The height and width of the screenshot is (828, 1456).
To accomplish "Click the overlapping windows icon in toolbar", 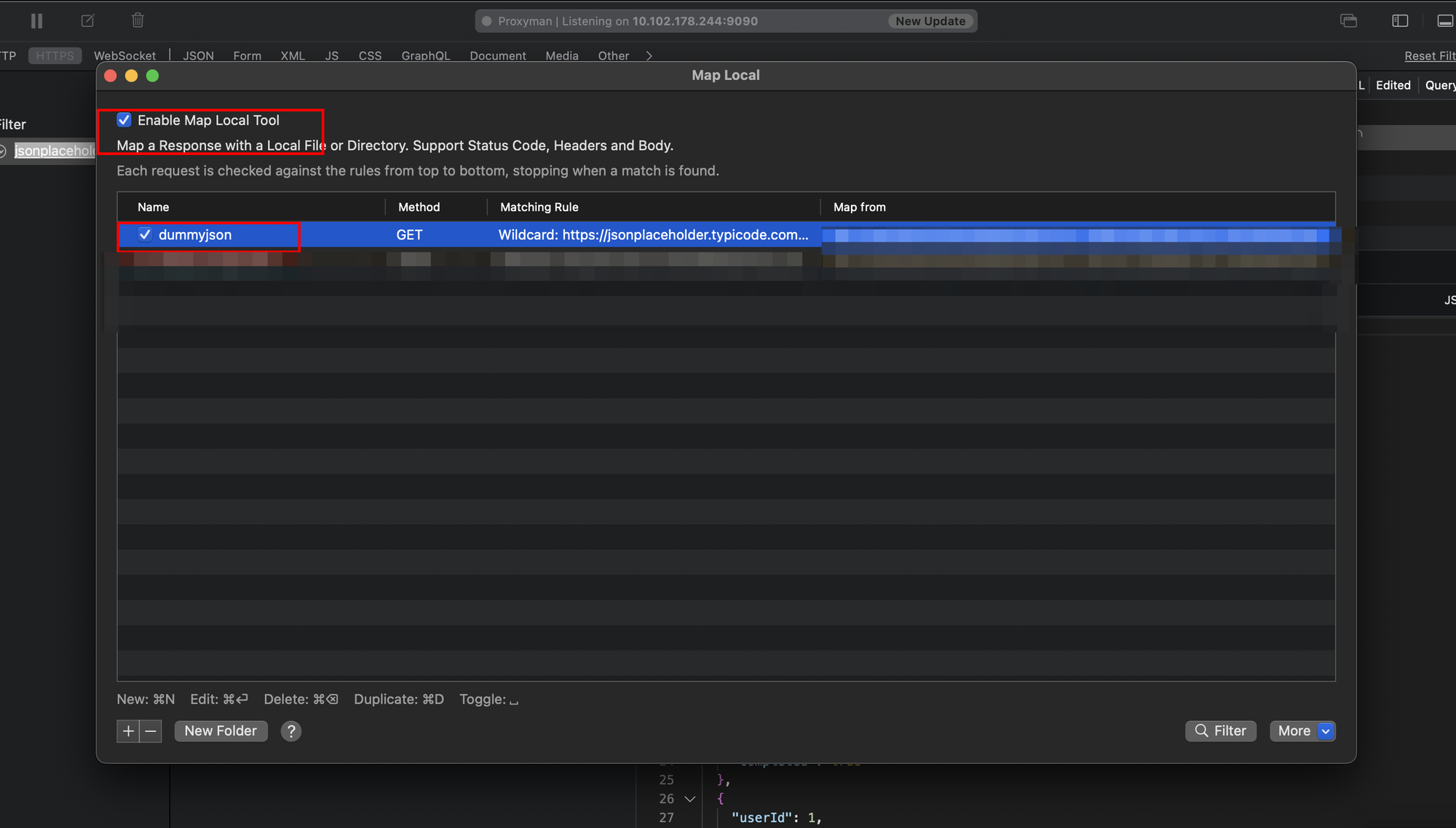I will tap(1348, 21).
